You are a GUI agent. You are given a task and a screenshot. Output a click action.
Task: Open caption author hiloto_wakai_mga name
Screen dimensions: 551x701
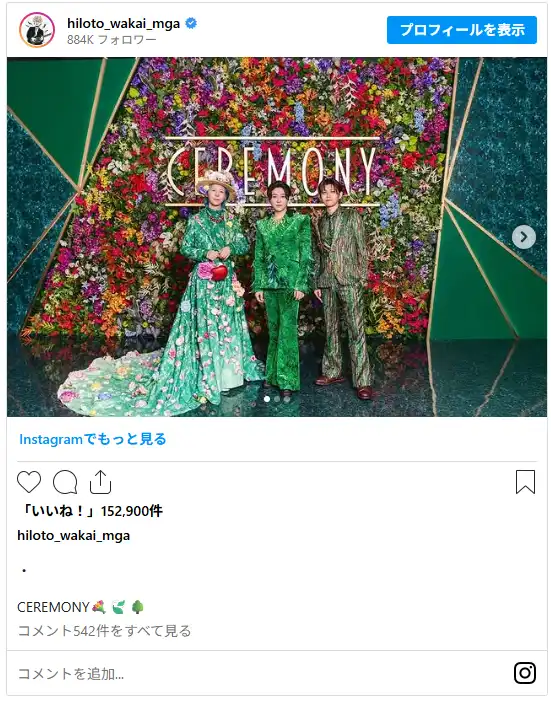point(74,536)
